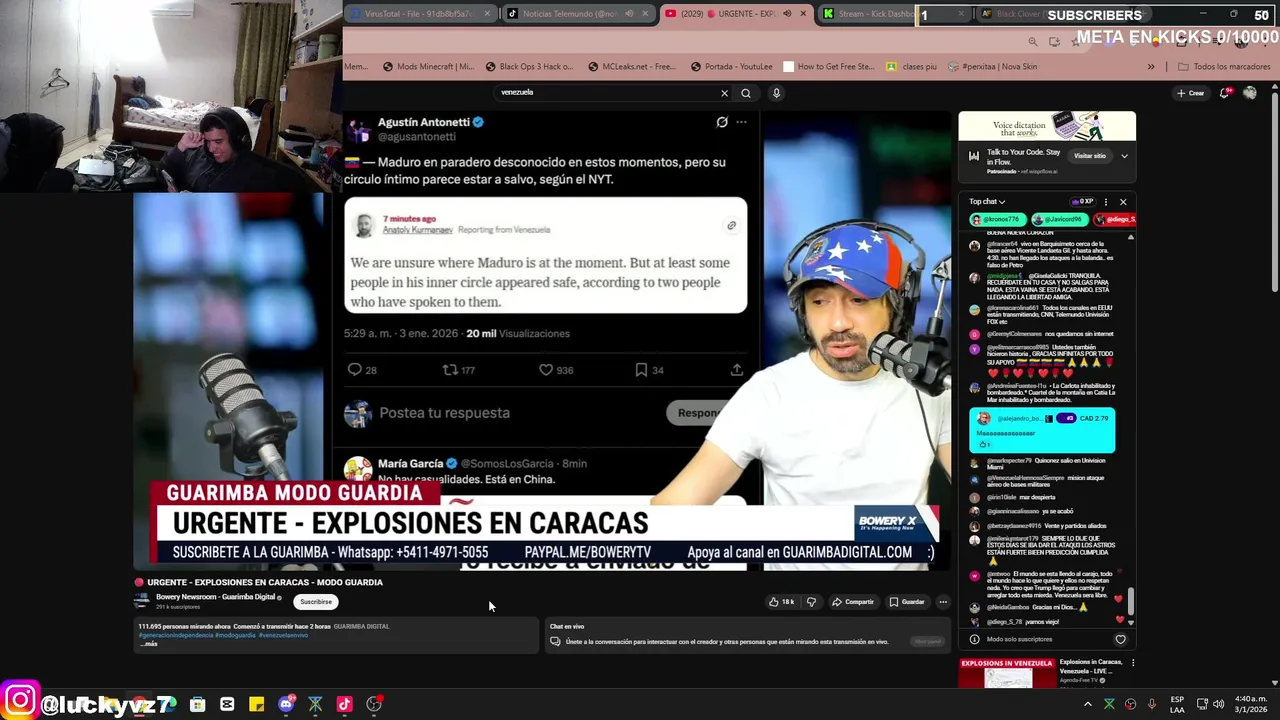Dislike the live stream video
This screenshot has height=720, width=1280.
click(811, 602)
